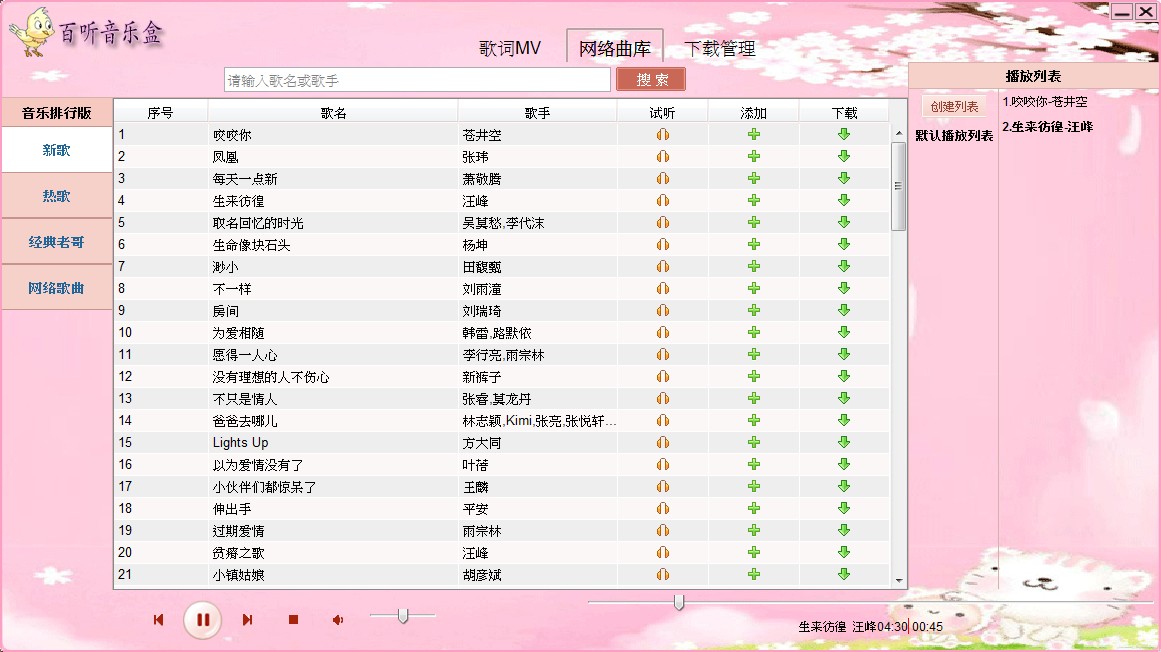The image size is (1161, 652).
Task: Select 默认播放列表
Action: pos(954,135)
